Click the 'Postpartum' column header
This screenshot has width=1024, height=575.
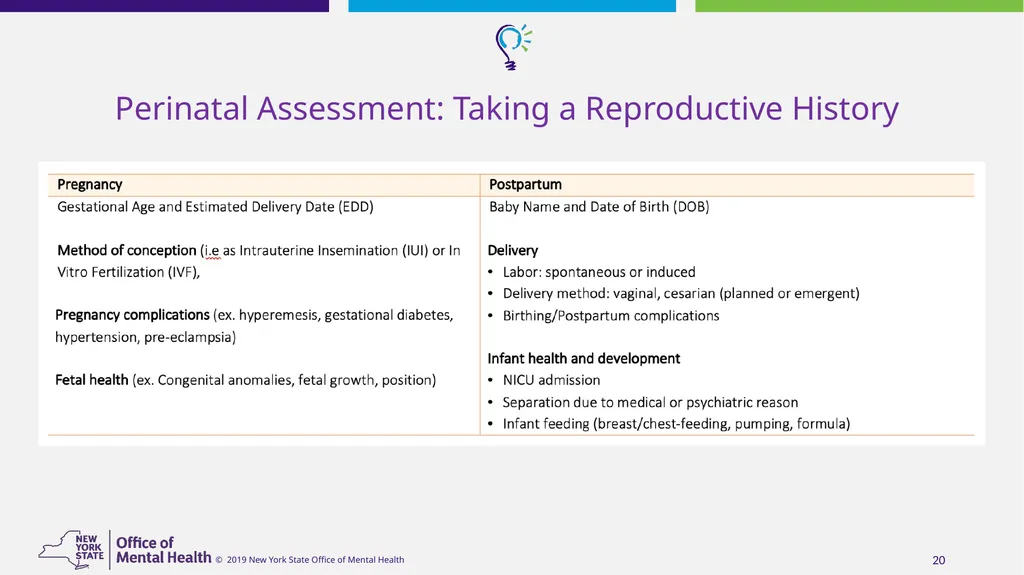click(525, 184)
